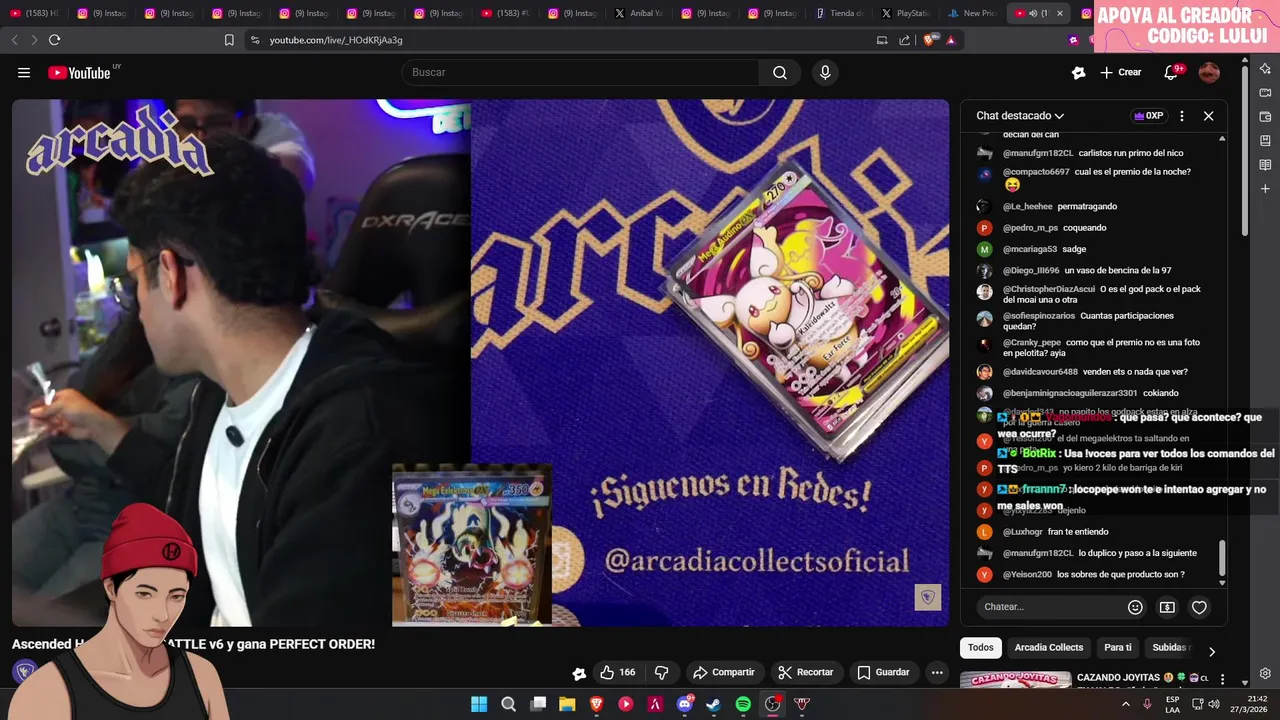Open the CAZANDO JOYITAS video thumbnail
The image size is (1280, 720).
[x=1014, y=681]
